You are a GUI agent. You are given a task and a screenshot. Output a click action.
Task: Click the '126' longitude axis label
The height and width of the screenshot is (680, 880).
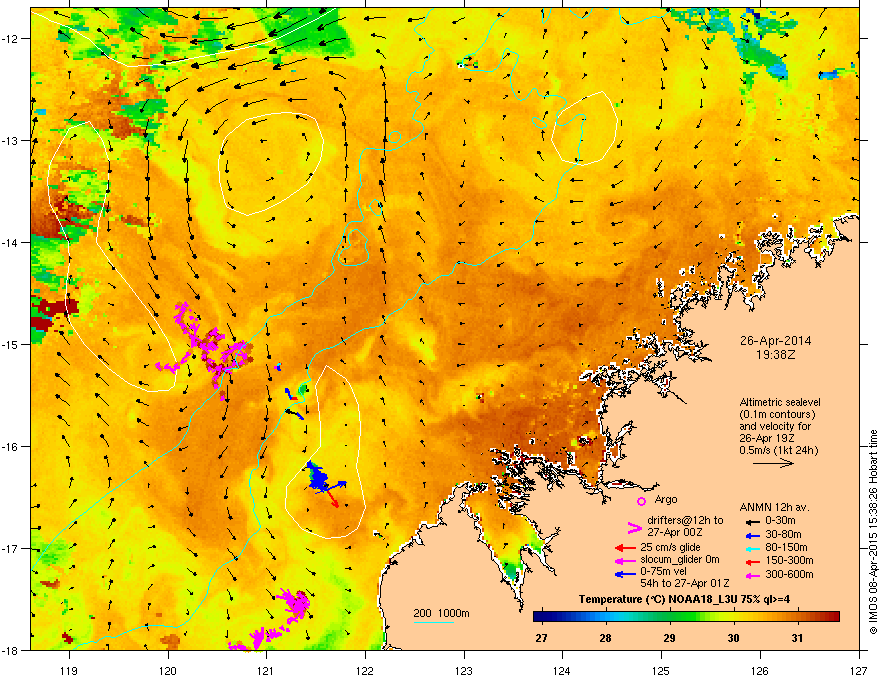760,670
